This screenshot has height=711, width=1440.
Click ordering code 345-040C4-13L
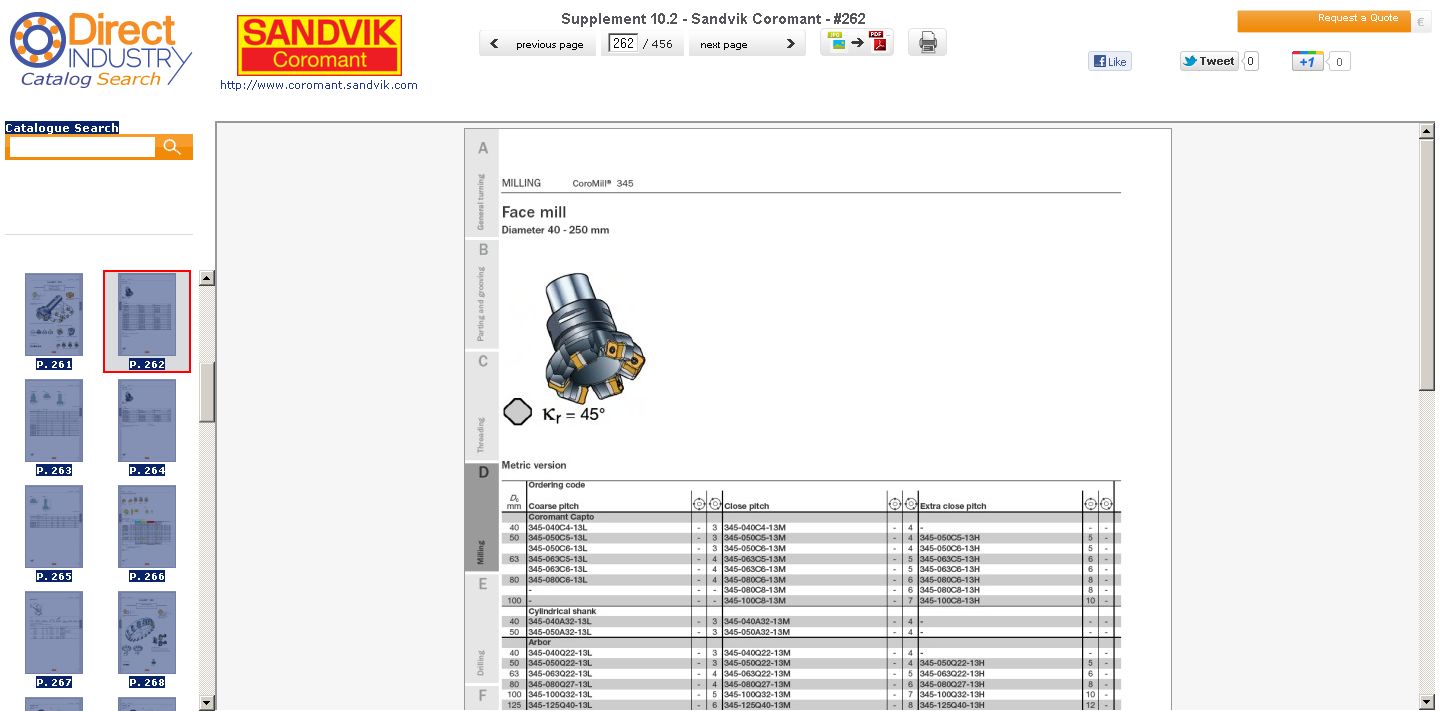[558, 527]
